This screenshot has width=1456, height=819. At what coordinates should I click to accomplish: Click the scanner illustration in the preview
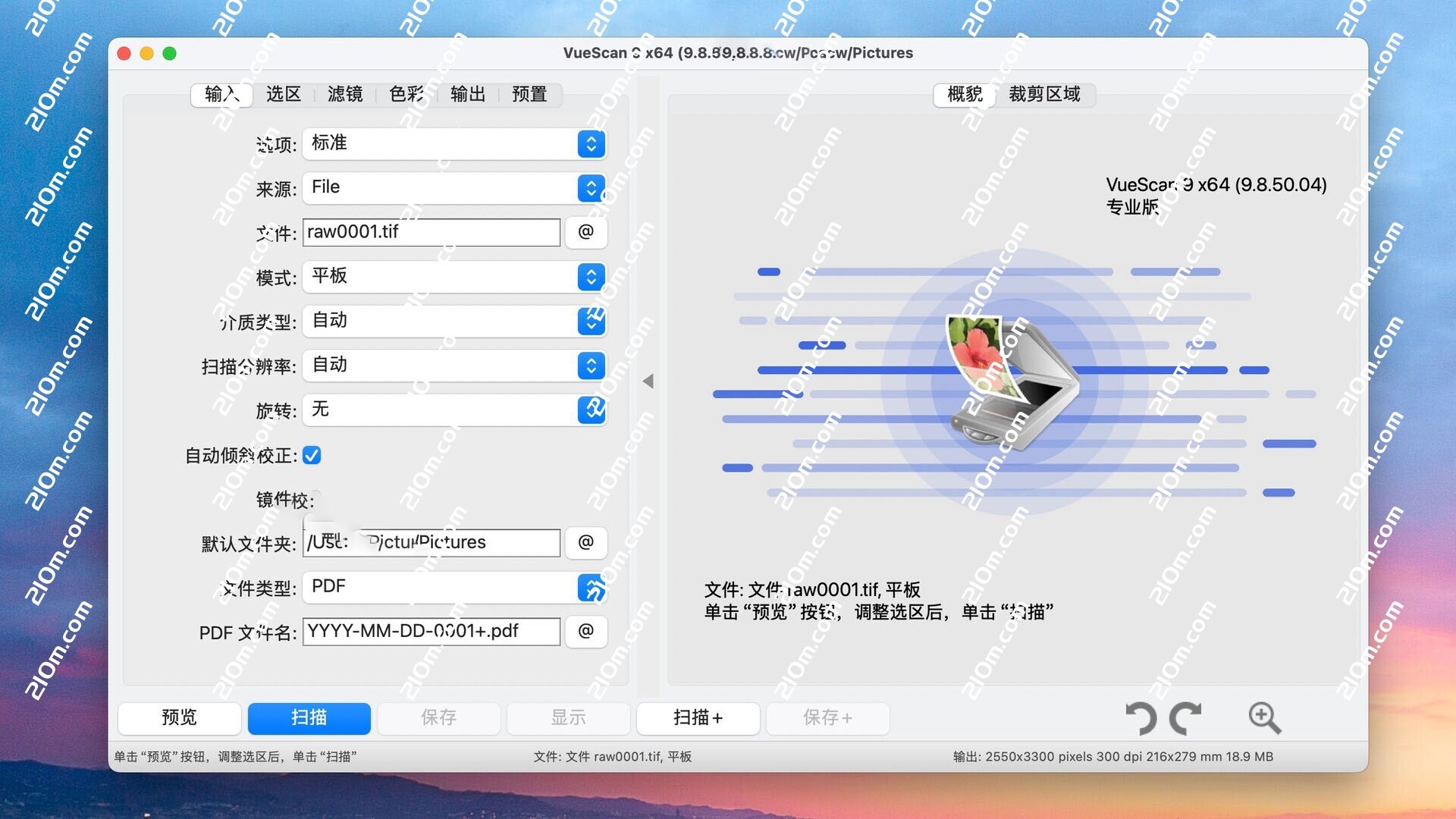click(1013, 382)
